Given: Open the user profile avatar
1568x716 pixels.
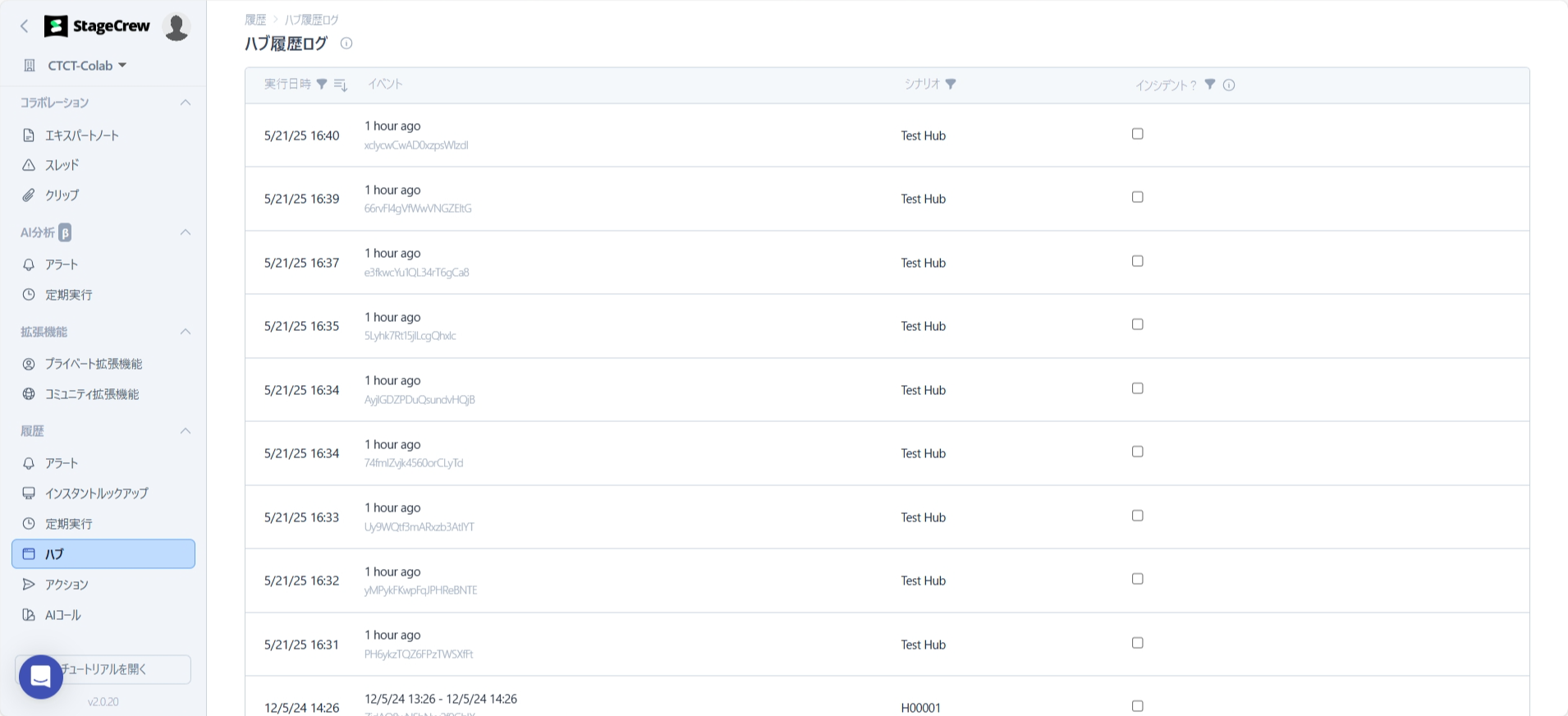Looking at the screenshot, I should coord(176,26).
